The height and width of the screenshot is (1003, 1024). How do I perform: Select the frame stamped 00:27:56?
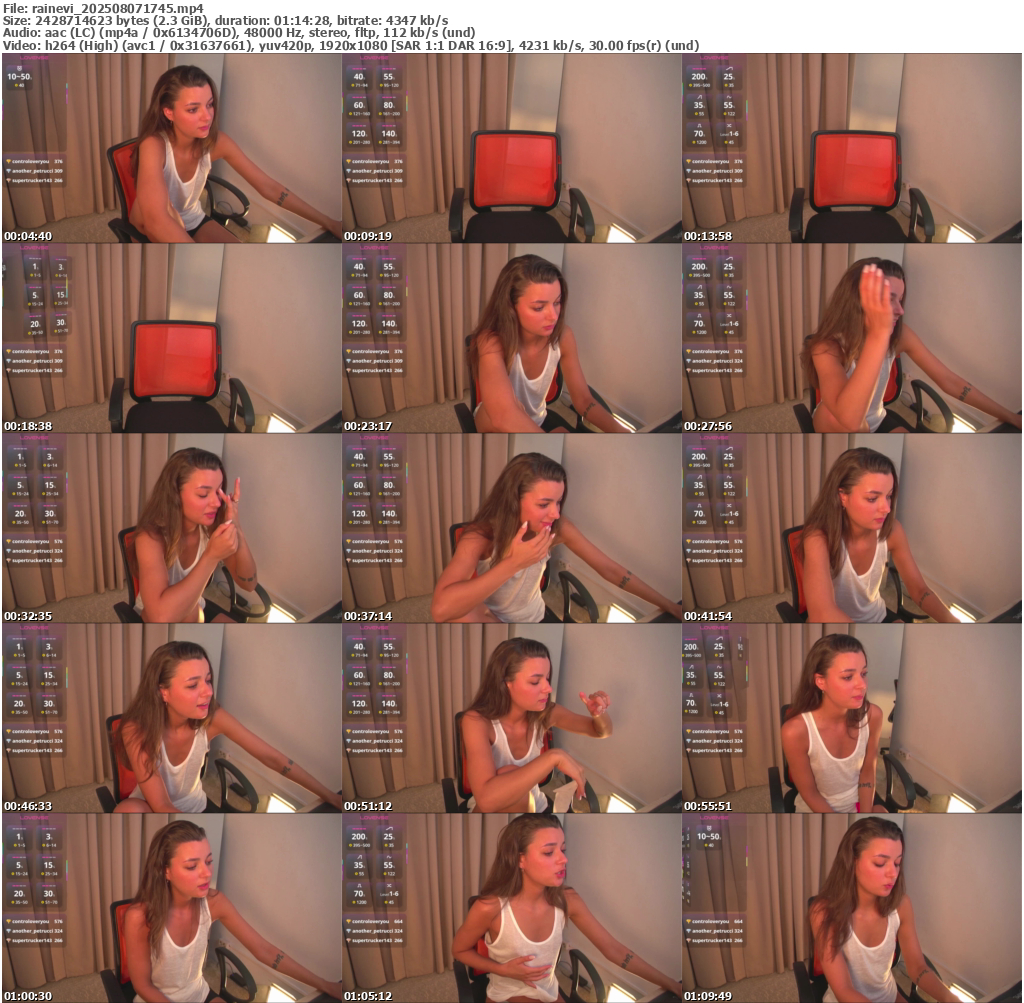tap(852, 338)
